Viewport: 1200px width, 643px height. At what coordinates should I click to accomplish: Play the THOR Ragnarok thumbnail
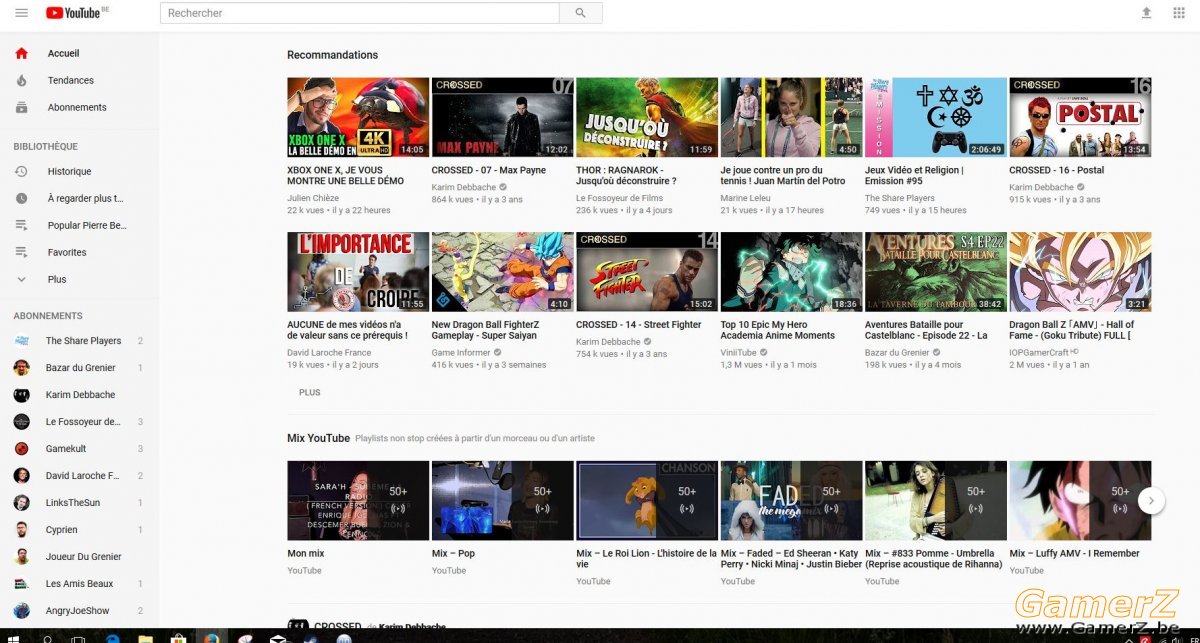click(647, 118)
